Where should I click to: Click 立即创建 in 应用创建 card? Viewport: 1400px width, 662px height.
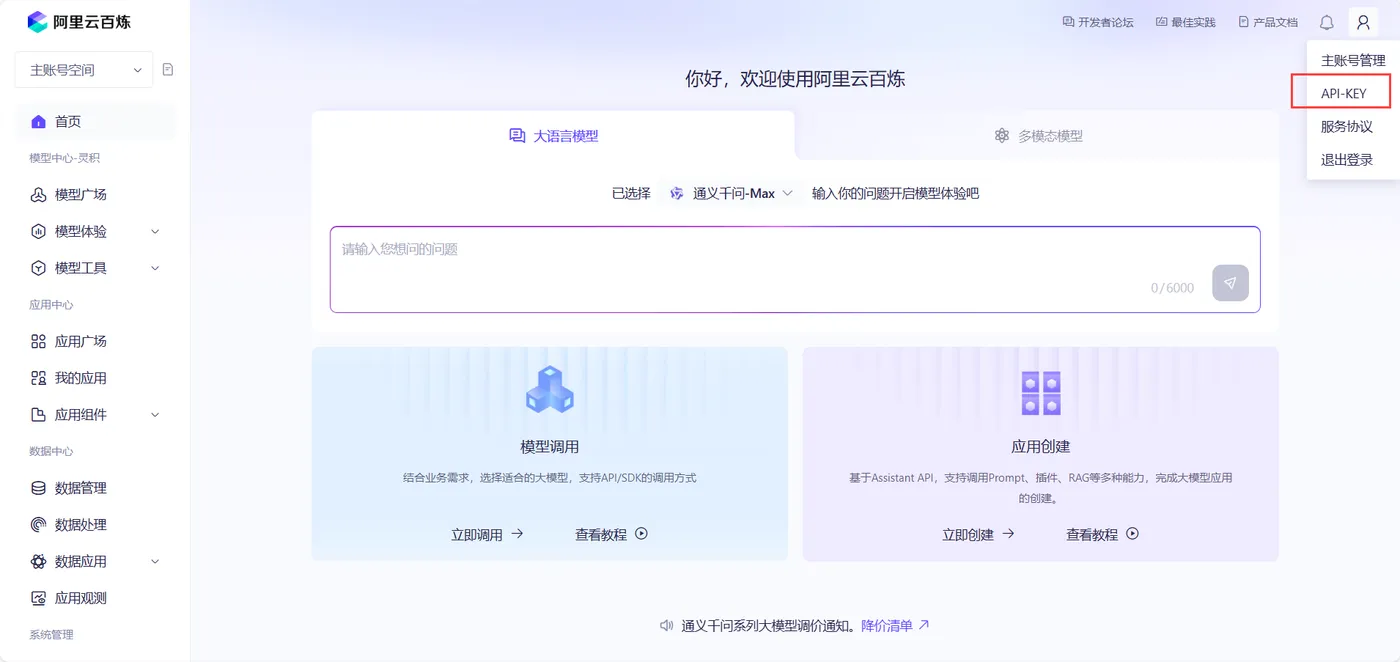(979, 534)
